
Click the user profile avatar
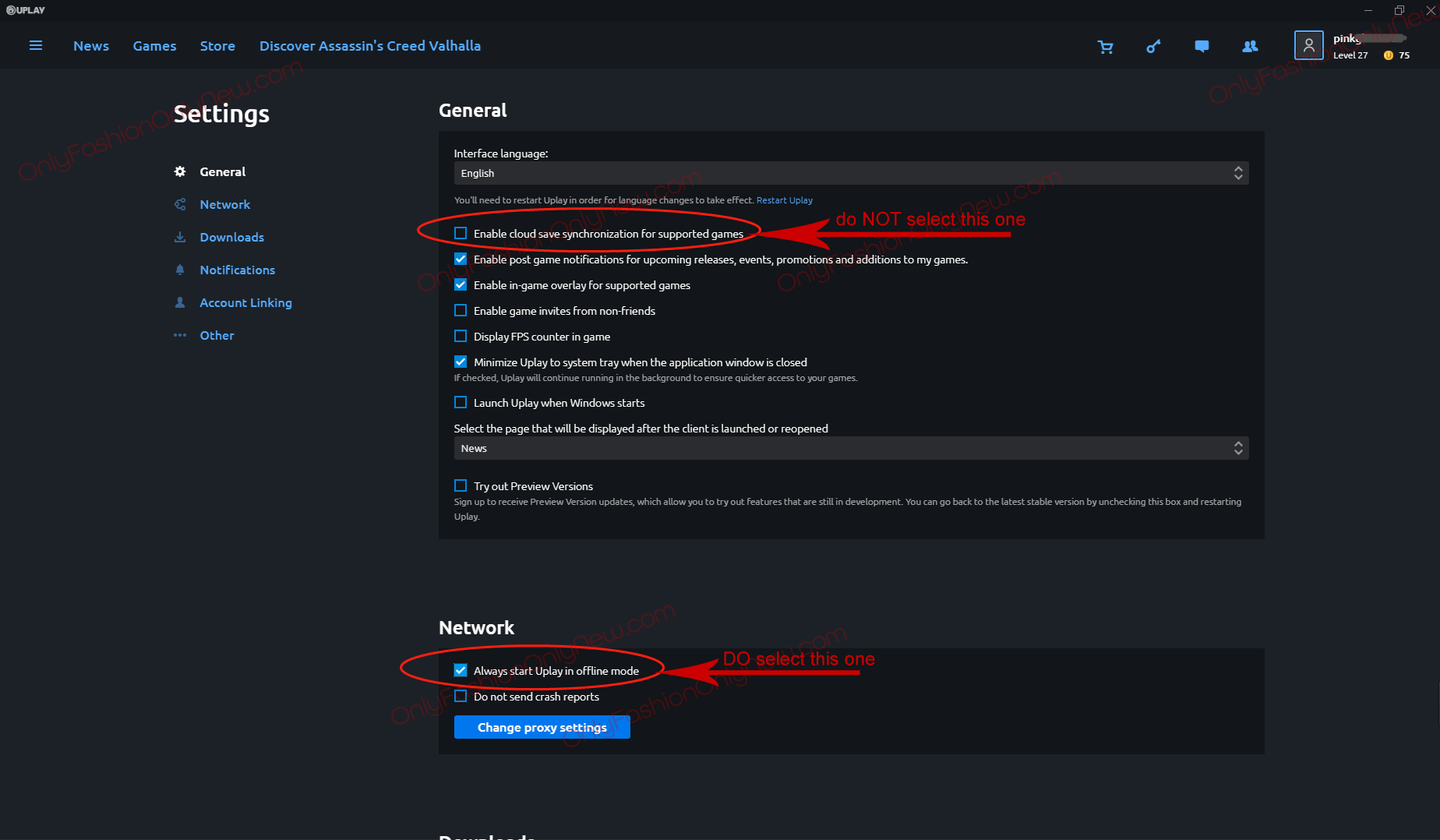pyautogui.click(x=1309, y=45)
